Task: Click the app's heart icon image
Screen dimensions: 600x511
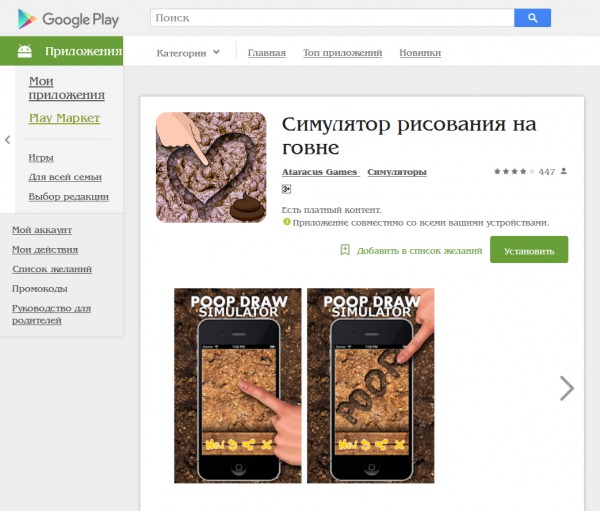Action: tap(211, 167)
